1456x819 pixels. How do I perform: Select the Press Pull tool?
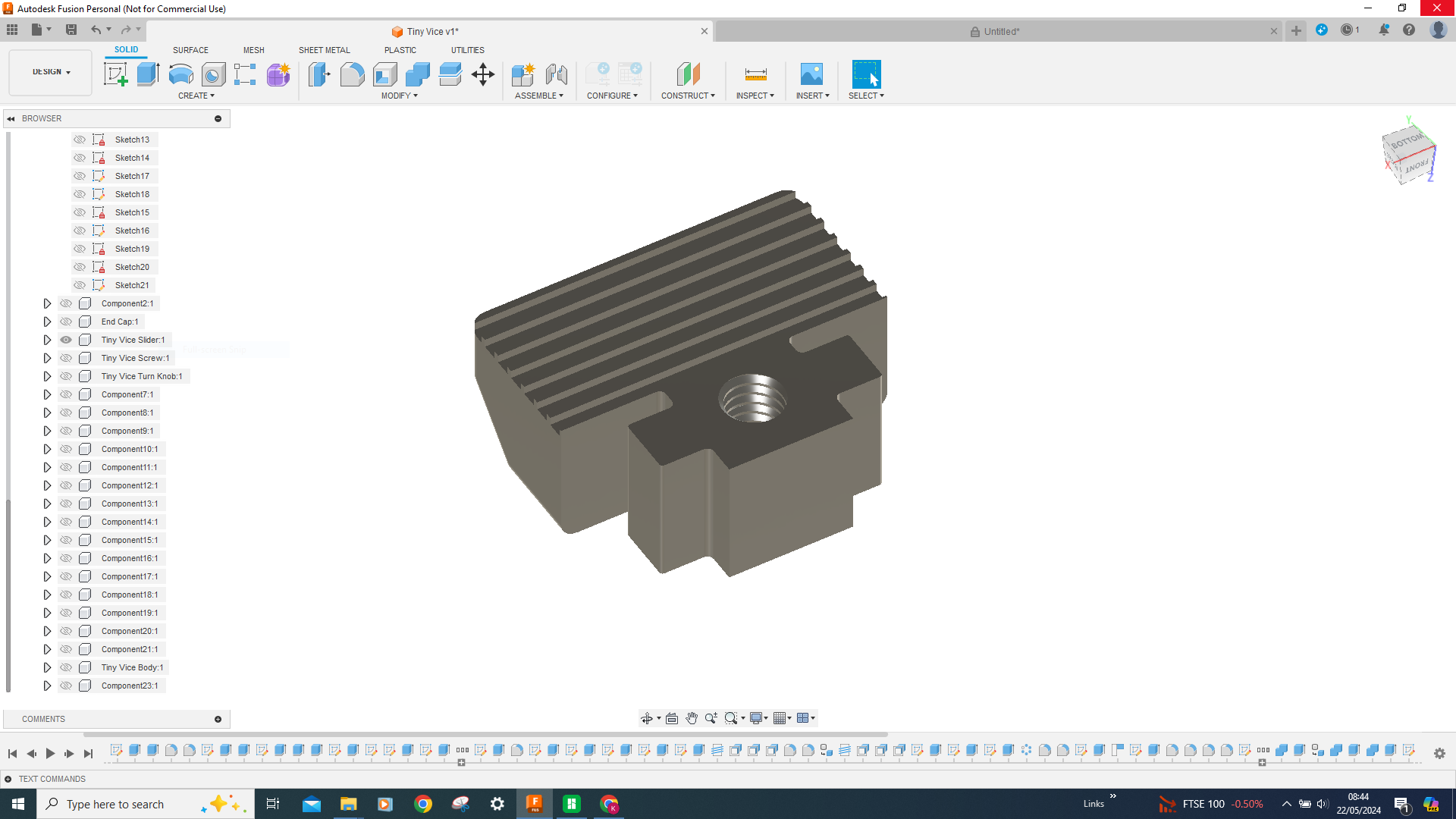(319, 74)
